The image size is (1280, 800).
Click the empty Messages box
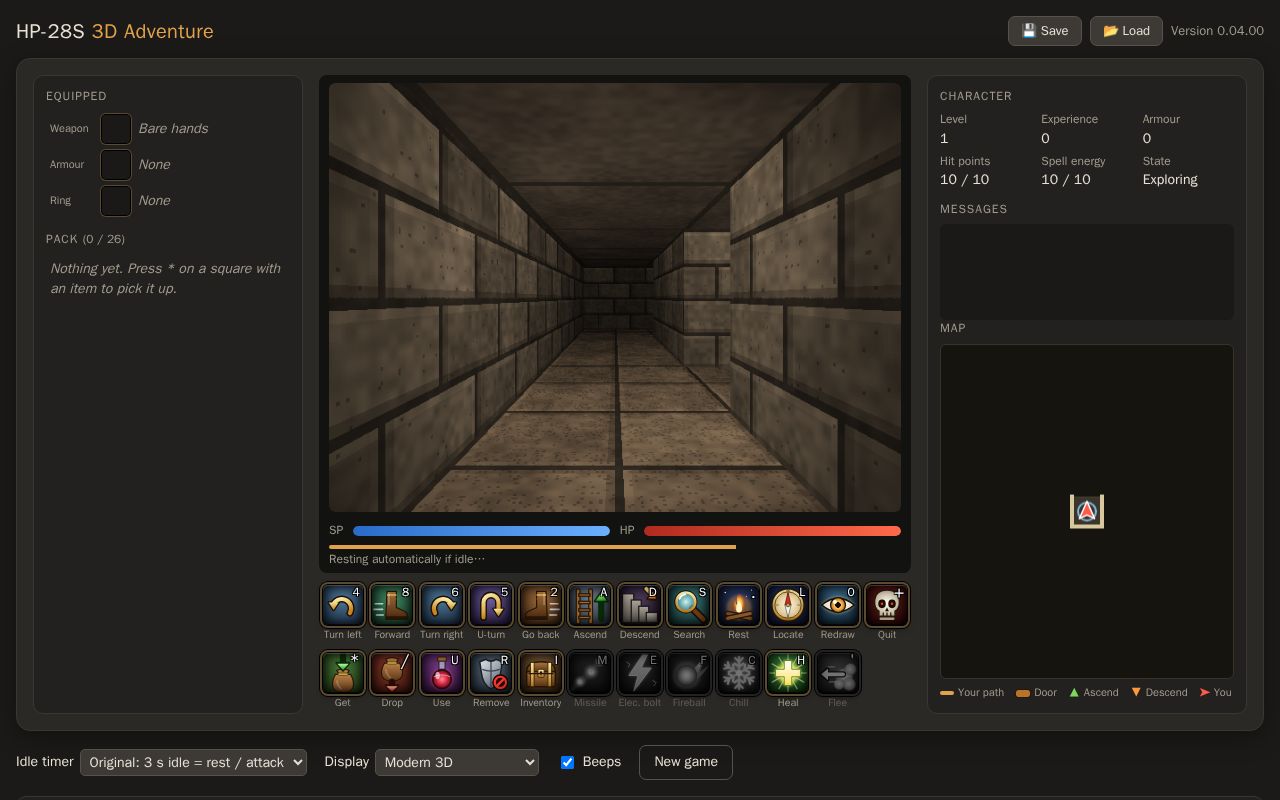pyautogui.click(x=1087, y=272)
